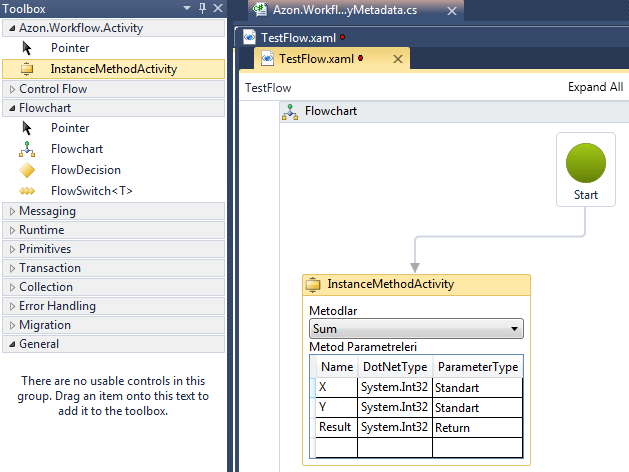The height and width of the screenshot is (472, 629).
Task: Choose the FlowSwitch<T> toolbox item
Action: [x=91, y=191]
